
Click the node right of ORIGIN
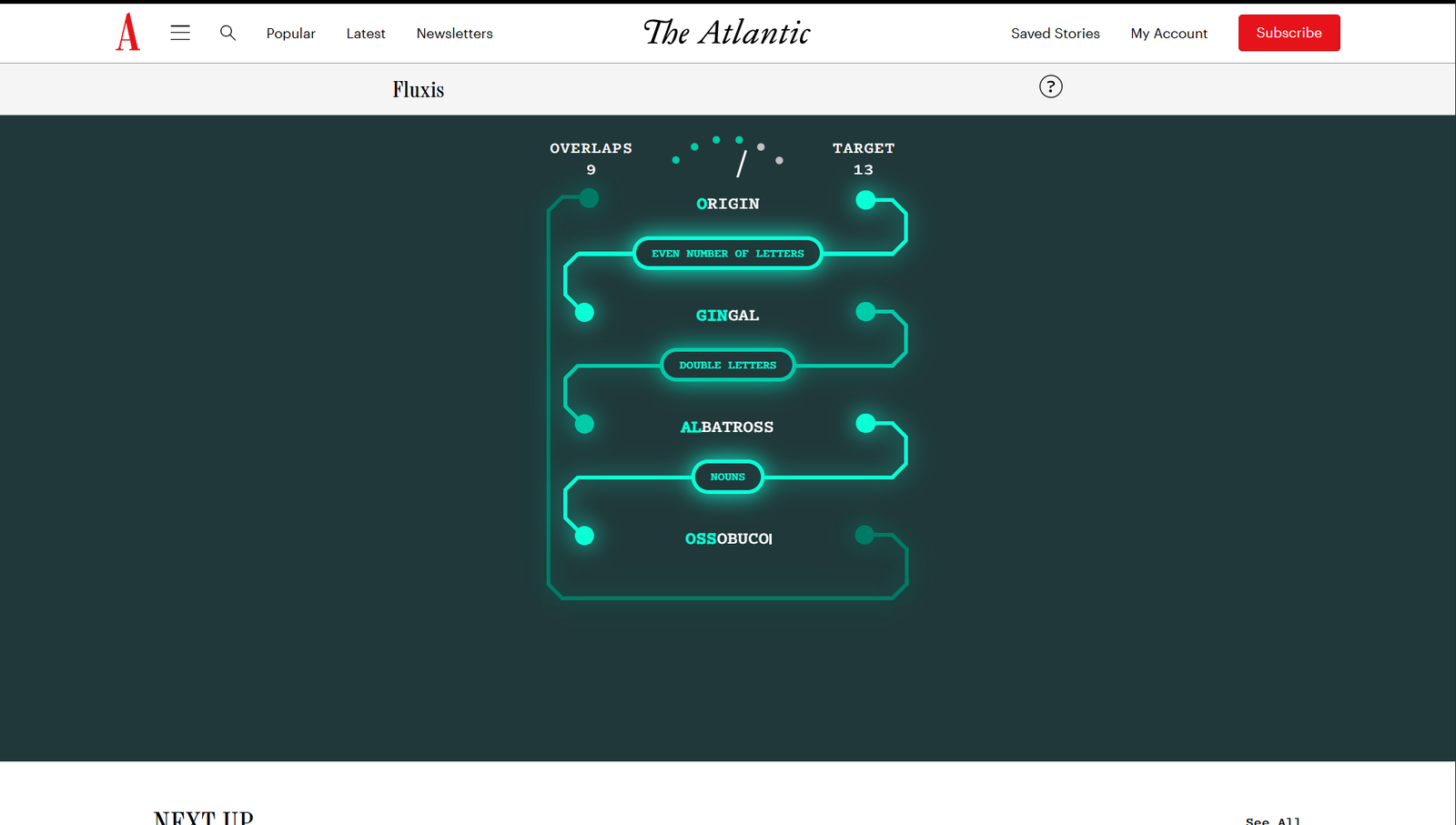[x=865, y=200]
